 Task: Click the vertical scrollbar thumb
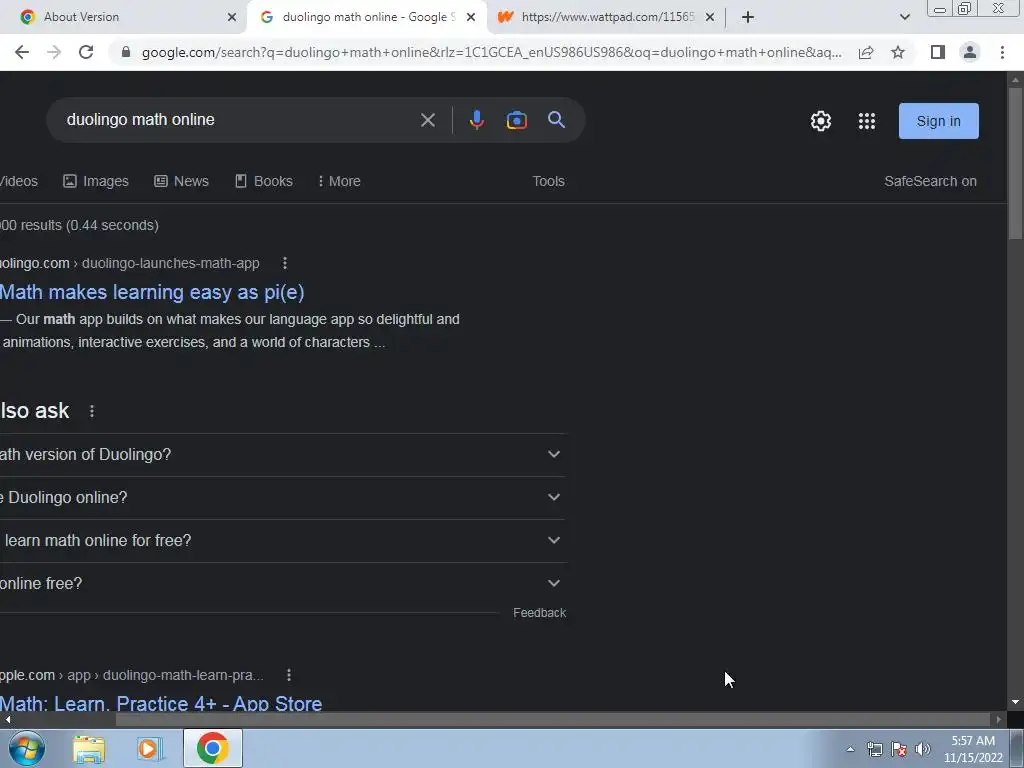point(1015,163)
